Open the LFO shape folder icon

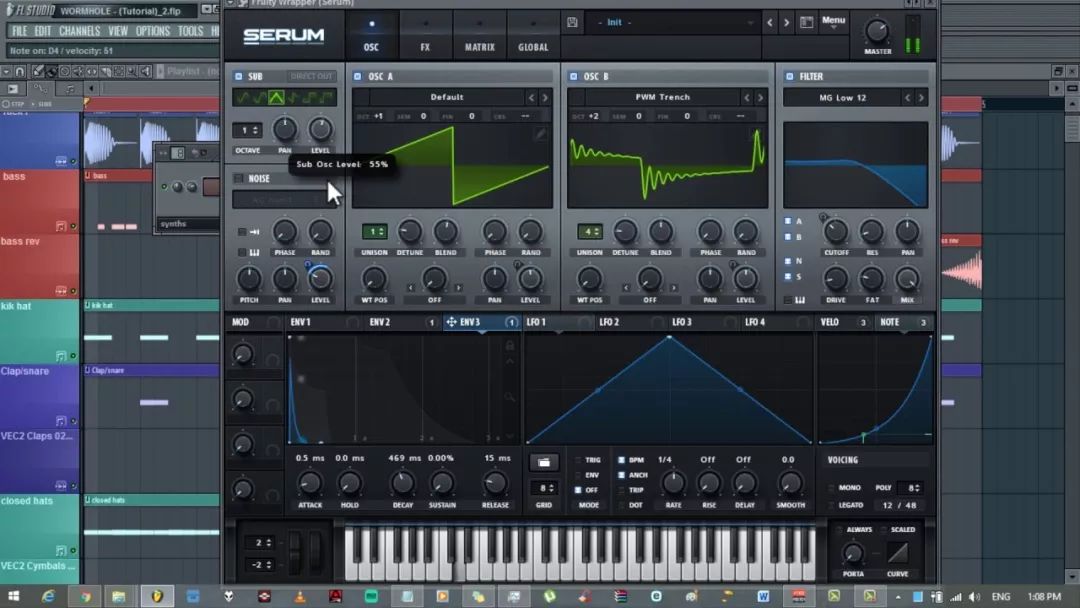tap(543, 462)
